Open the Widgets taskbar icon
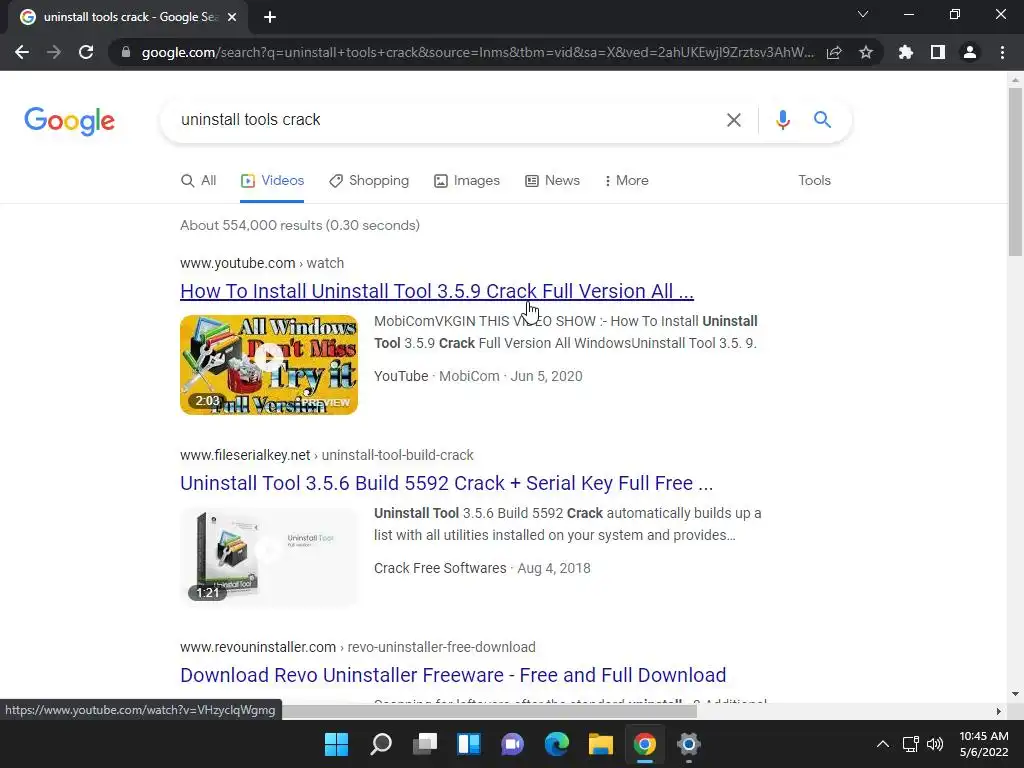The height and width of the screenshot is (768, 1024). 469,744
